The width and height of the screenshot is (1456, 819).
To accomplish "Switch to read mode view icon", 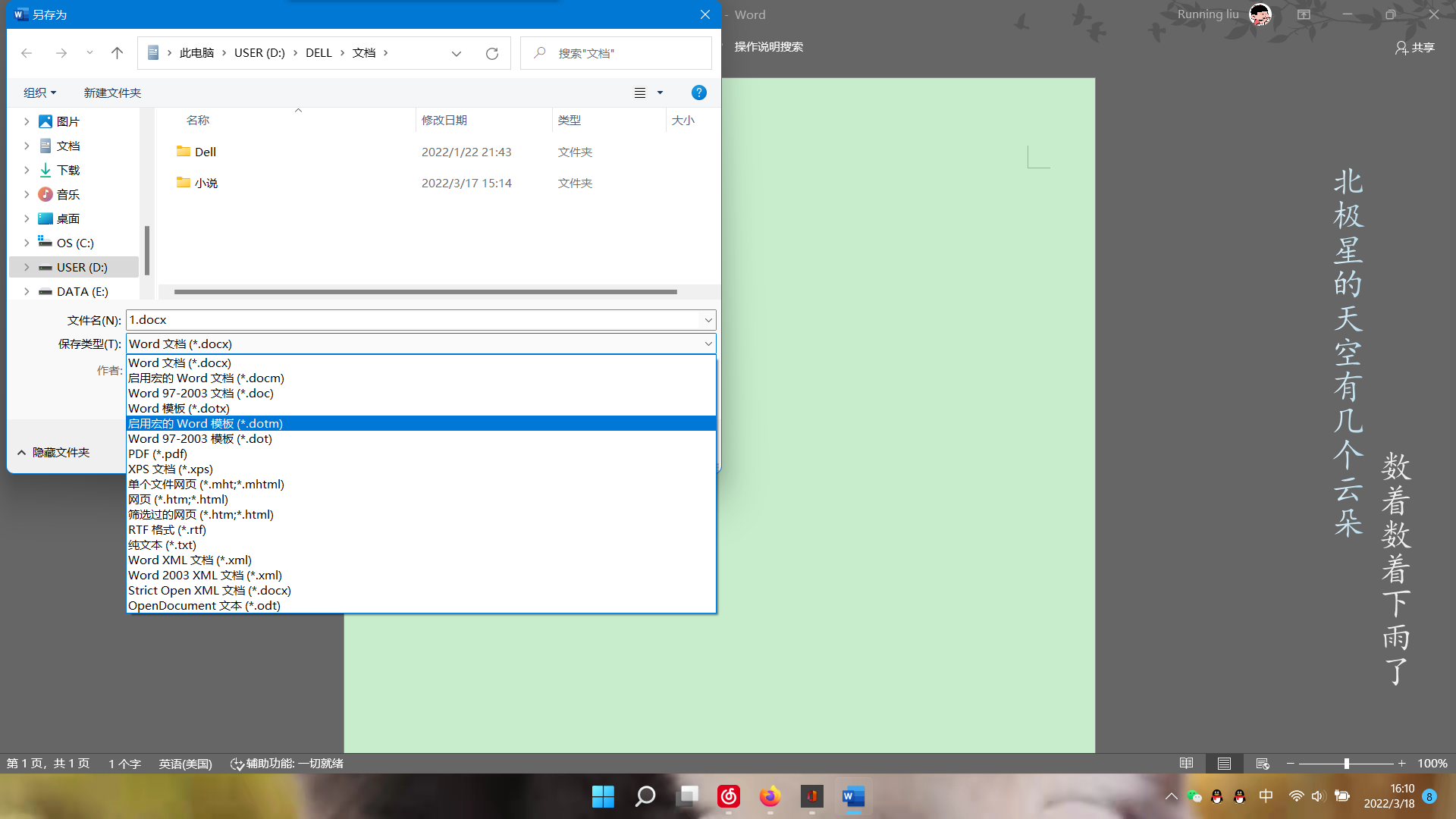I will pyautogui.click(x=1186, y=764).
